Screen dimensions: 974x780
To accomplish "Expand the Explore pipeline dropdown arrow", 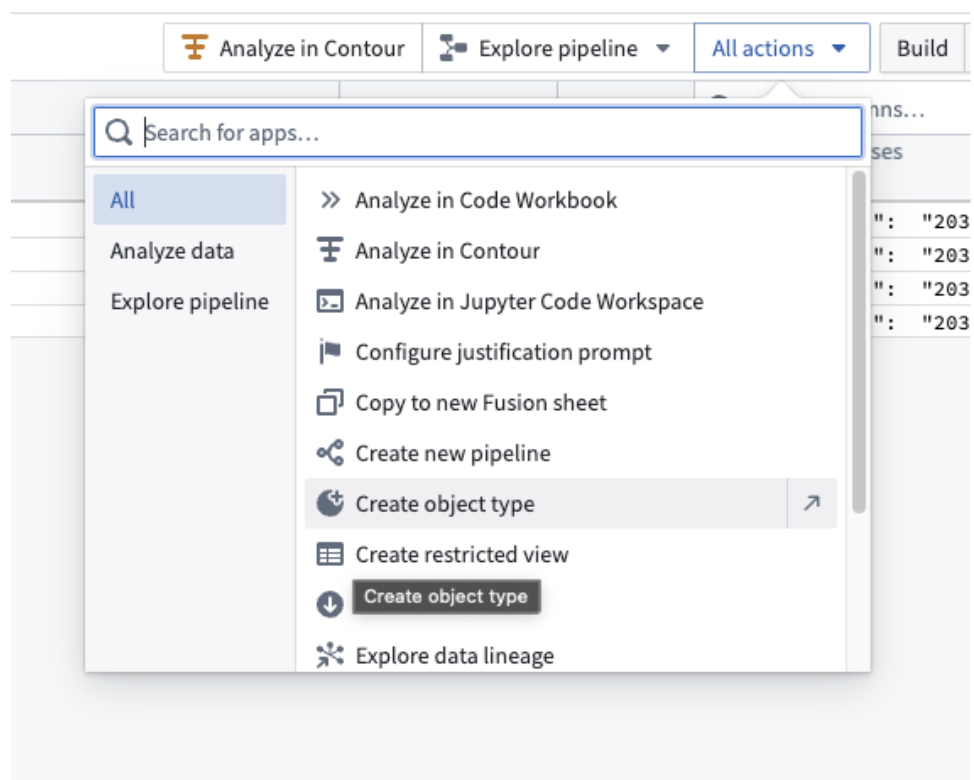I will [x=663, y=48].
